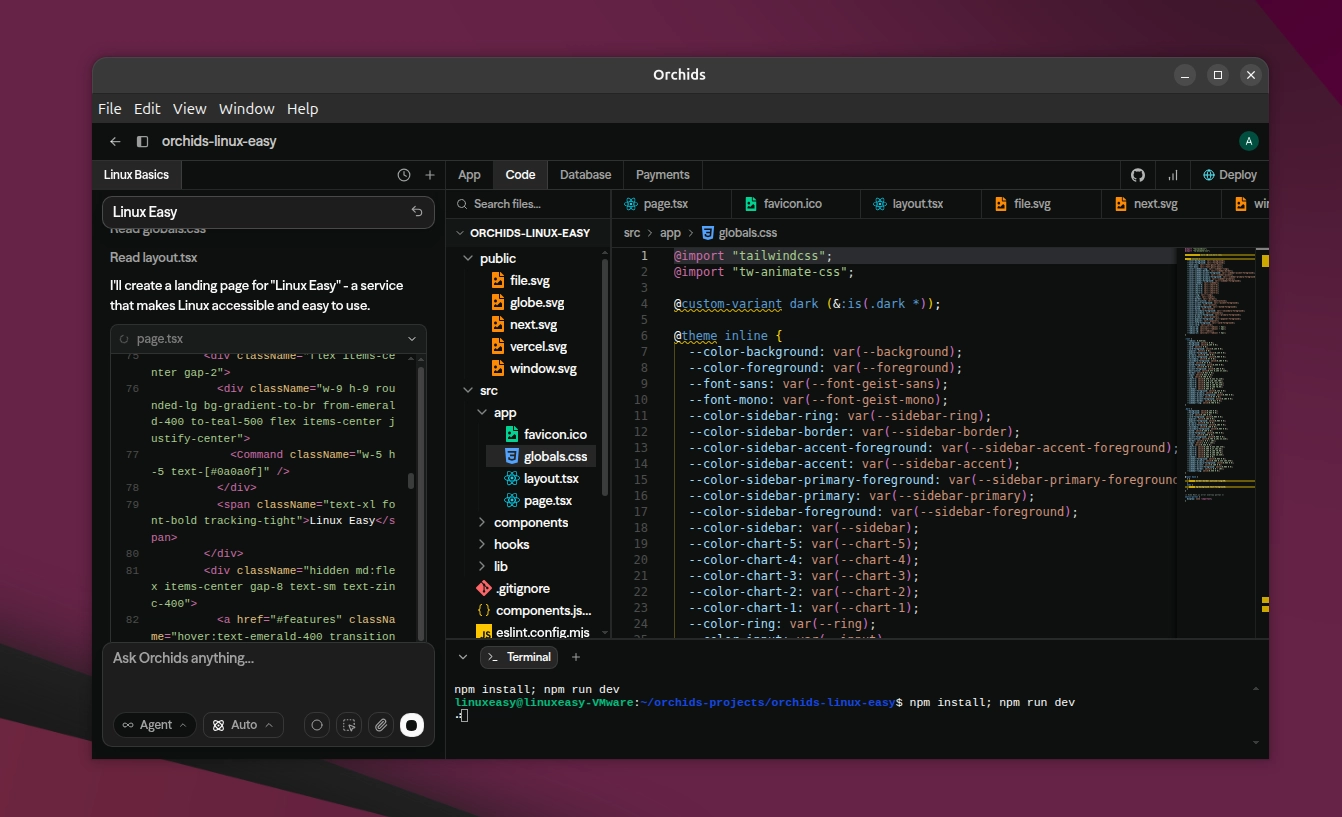
Task: Open the Auto model selector dropdown
Action: tap(242, 725)
